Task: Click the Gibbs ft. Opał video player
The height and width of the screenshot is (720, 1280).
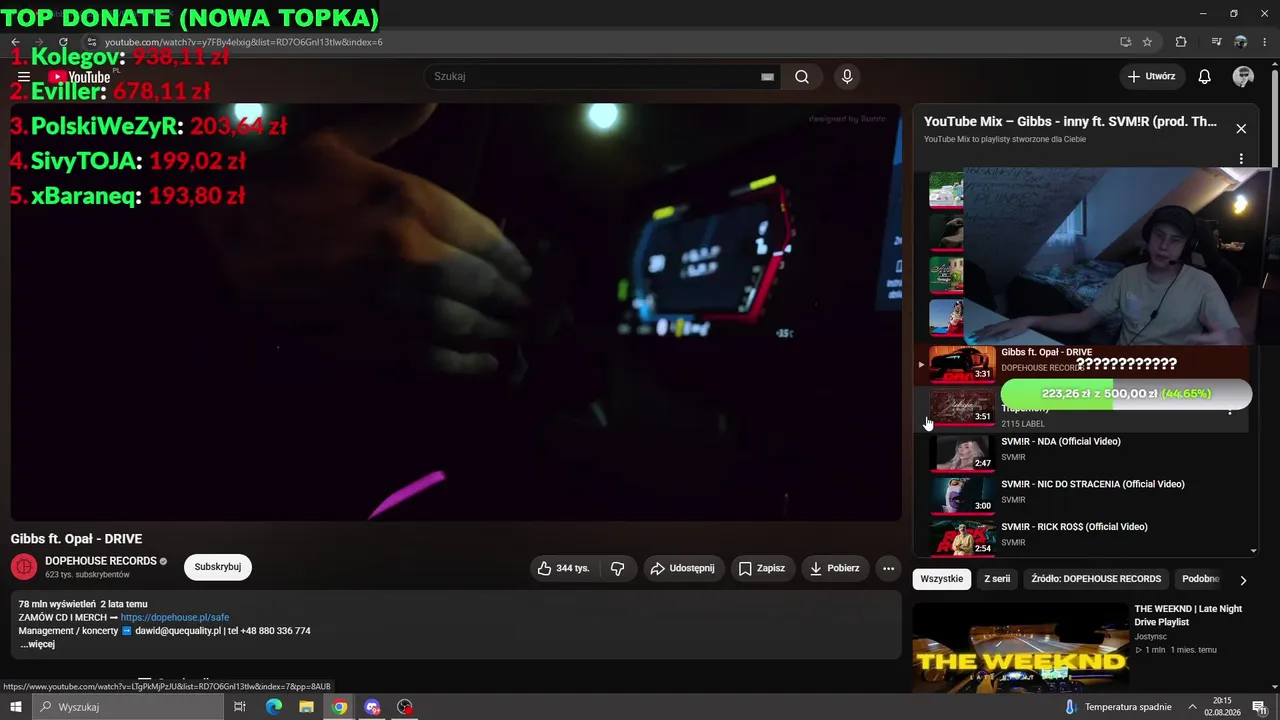Action: pos(456,312)
